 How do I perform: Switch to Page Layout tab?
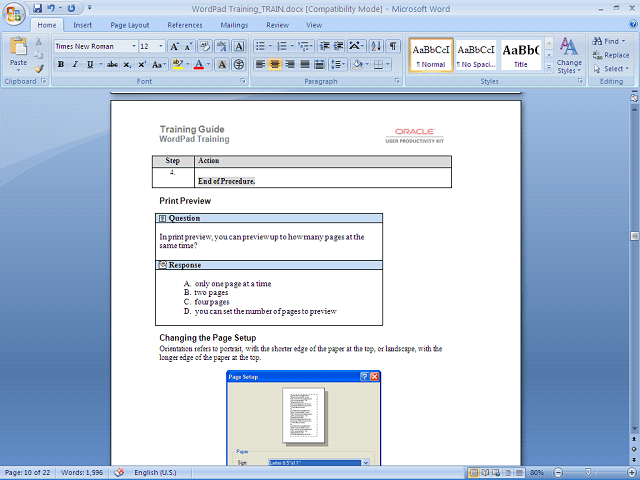[130, 25]
